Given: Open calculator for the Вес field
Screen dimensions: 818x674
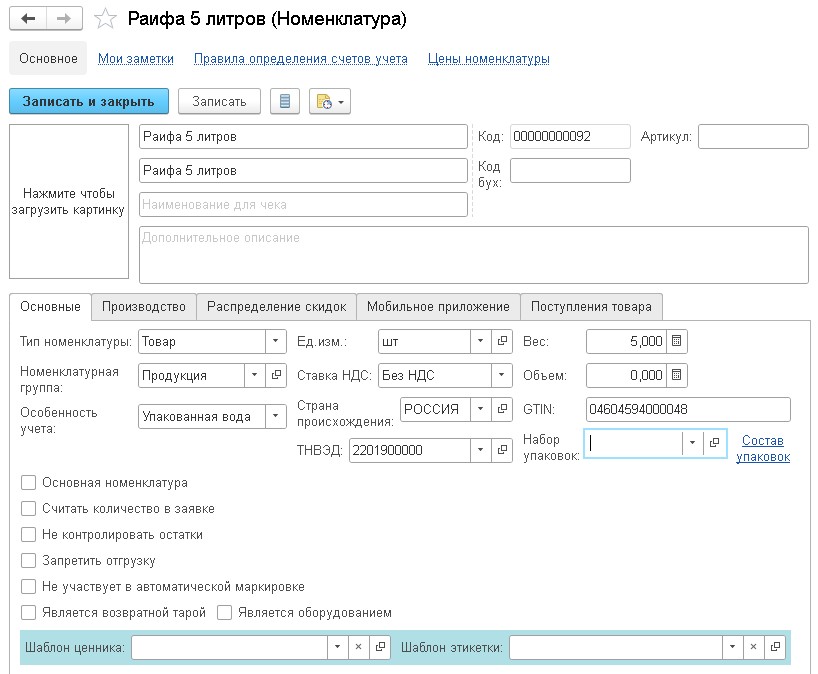Looking at the screenshot, I should [677, 342].
